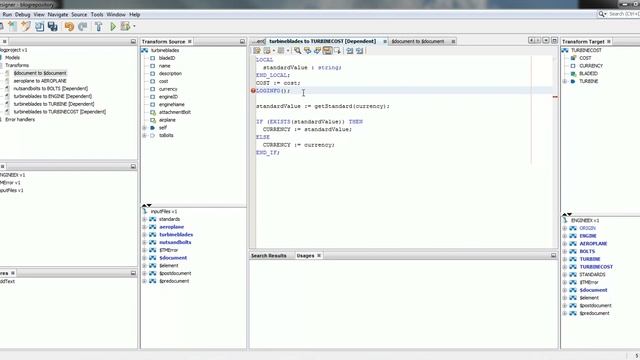This screenshot has width=640, height=360.
Task: Select the currency field in Transform Source
Action: coord(168,89)
